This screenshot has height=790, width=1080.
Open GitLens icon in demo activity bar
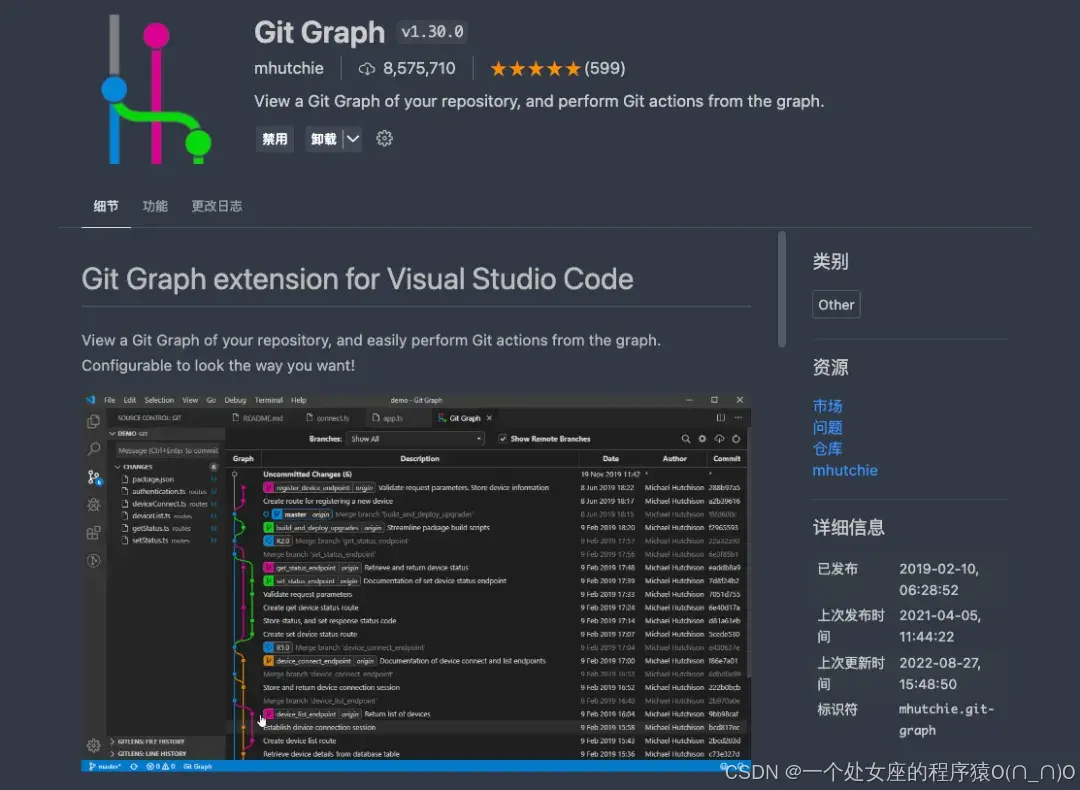(94, 561)
